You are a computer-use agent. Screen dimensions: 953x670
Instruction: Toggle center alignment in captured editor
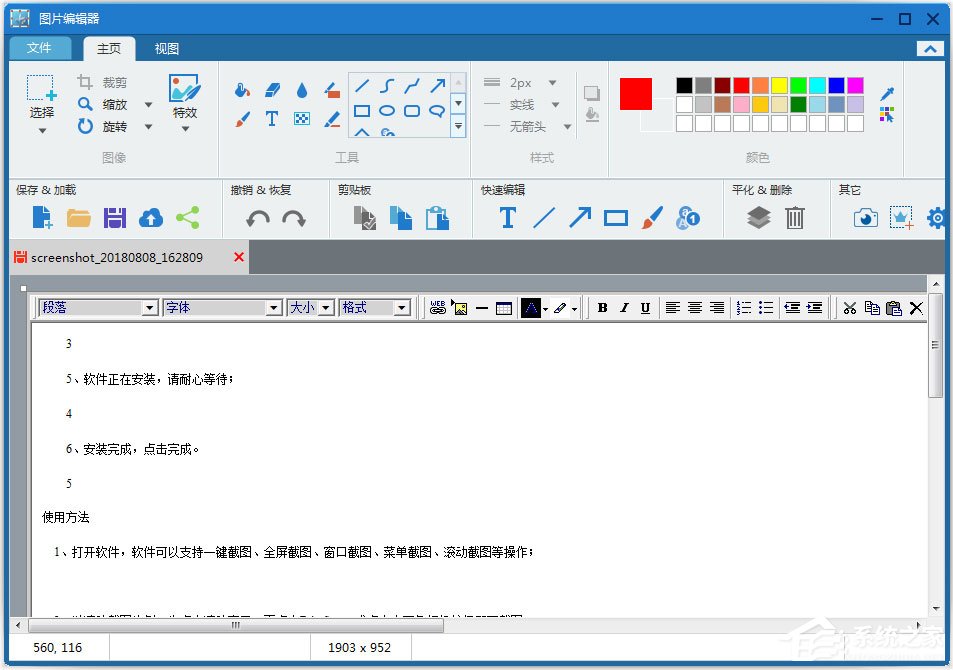point(695,308)
